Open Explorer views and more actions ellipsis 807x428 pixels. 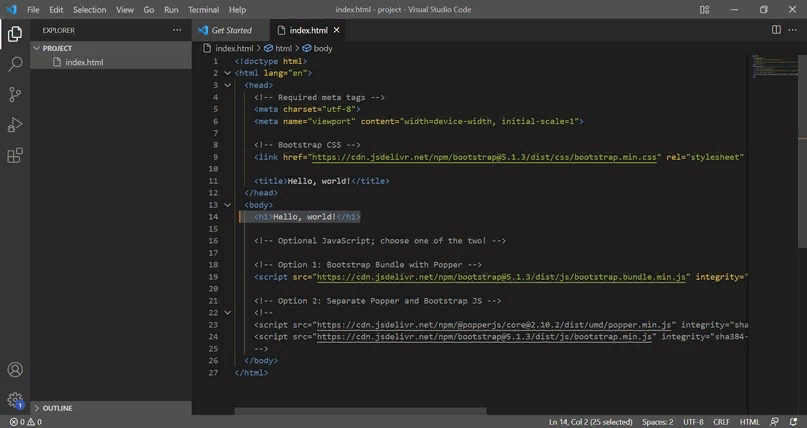tap(177, 30)
